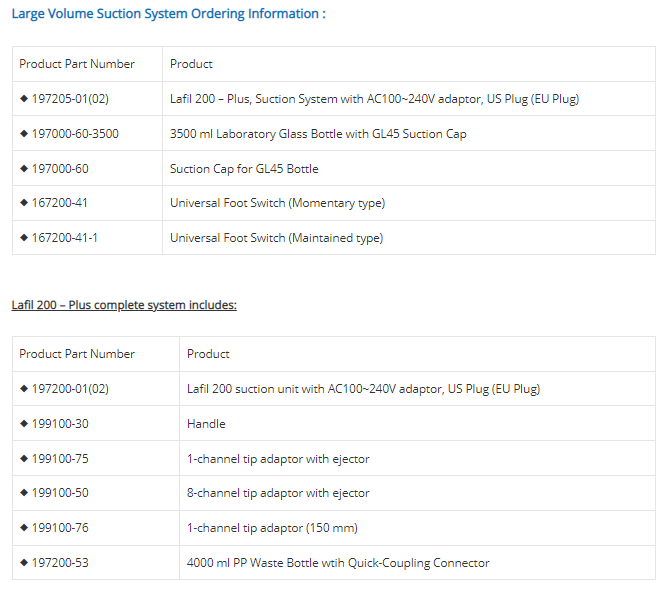Select 8-channel tip adaptor with ejector
The height and width of the screenshot is (597, 666).
[x=278, y=493]
